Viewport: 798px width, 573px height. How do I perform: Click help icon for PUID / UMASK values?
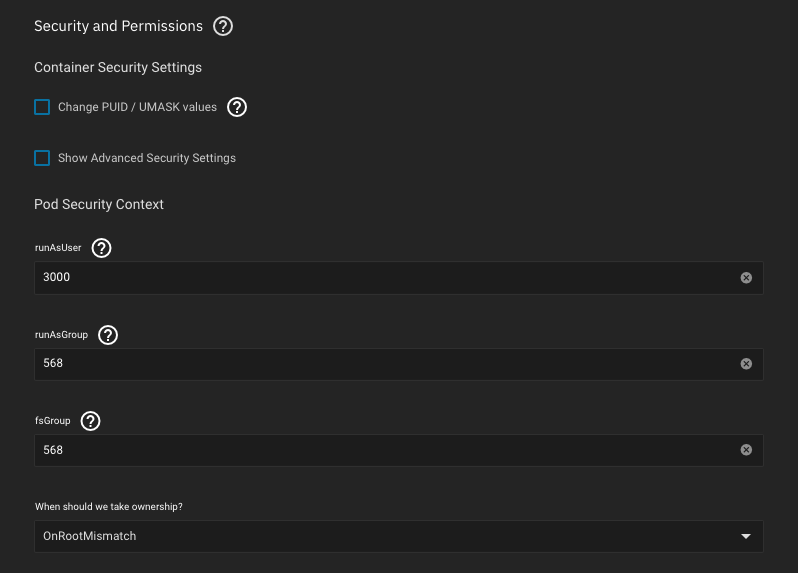[237, 107]
